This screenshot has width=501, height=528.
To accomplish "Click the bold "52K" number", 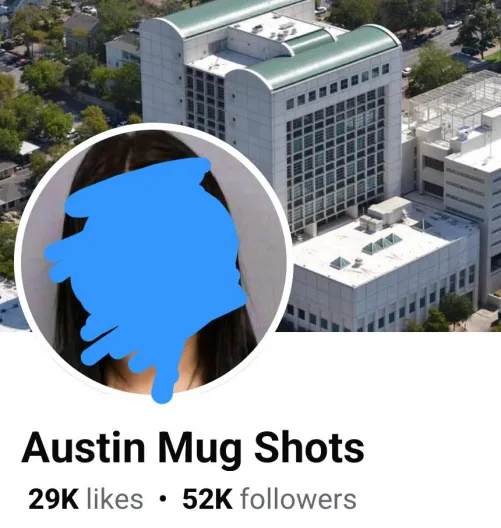I will tap(207, 499).
